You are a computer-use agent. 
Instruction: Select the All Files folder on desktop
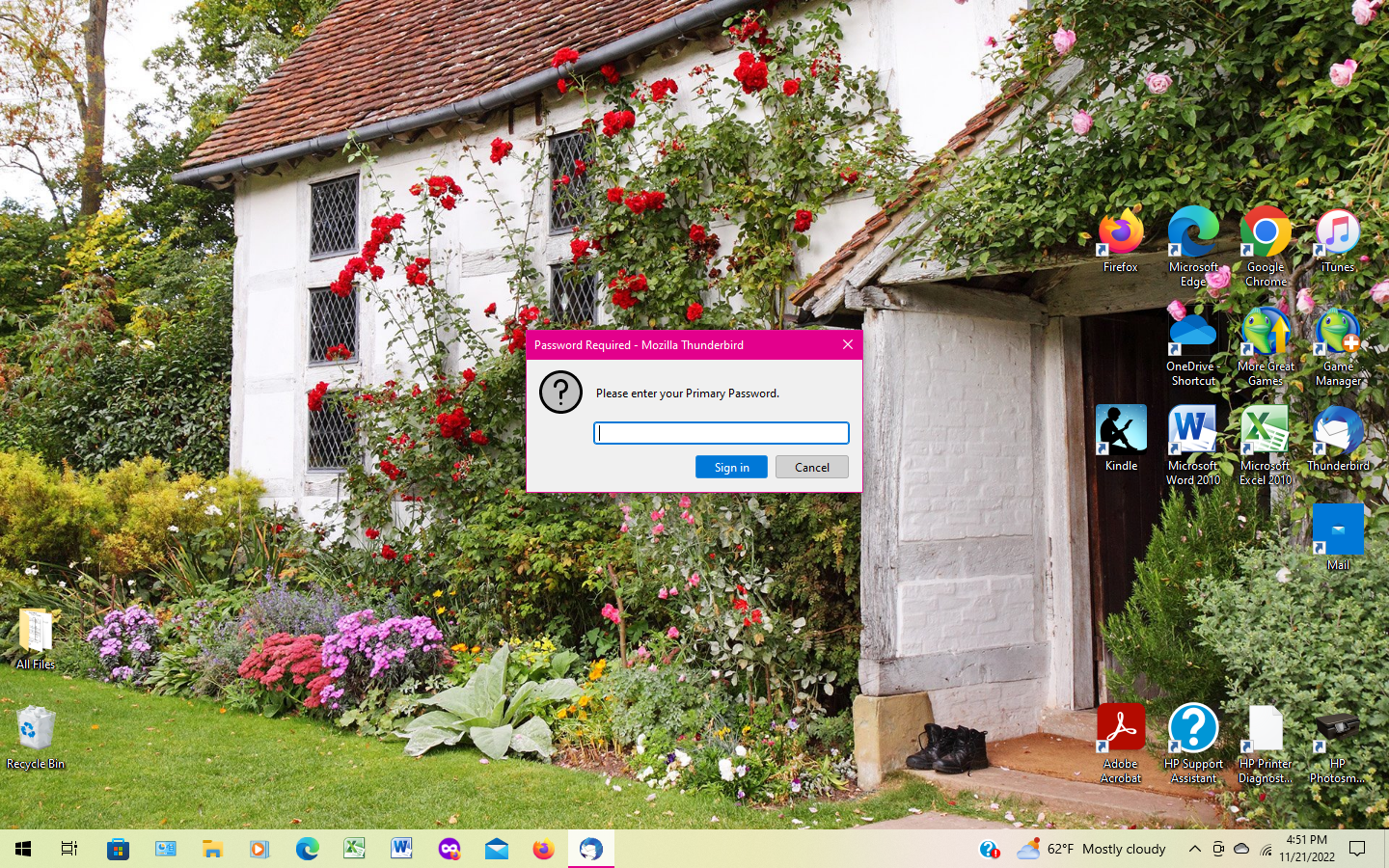[x=36, y=637]
